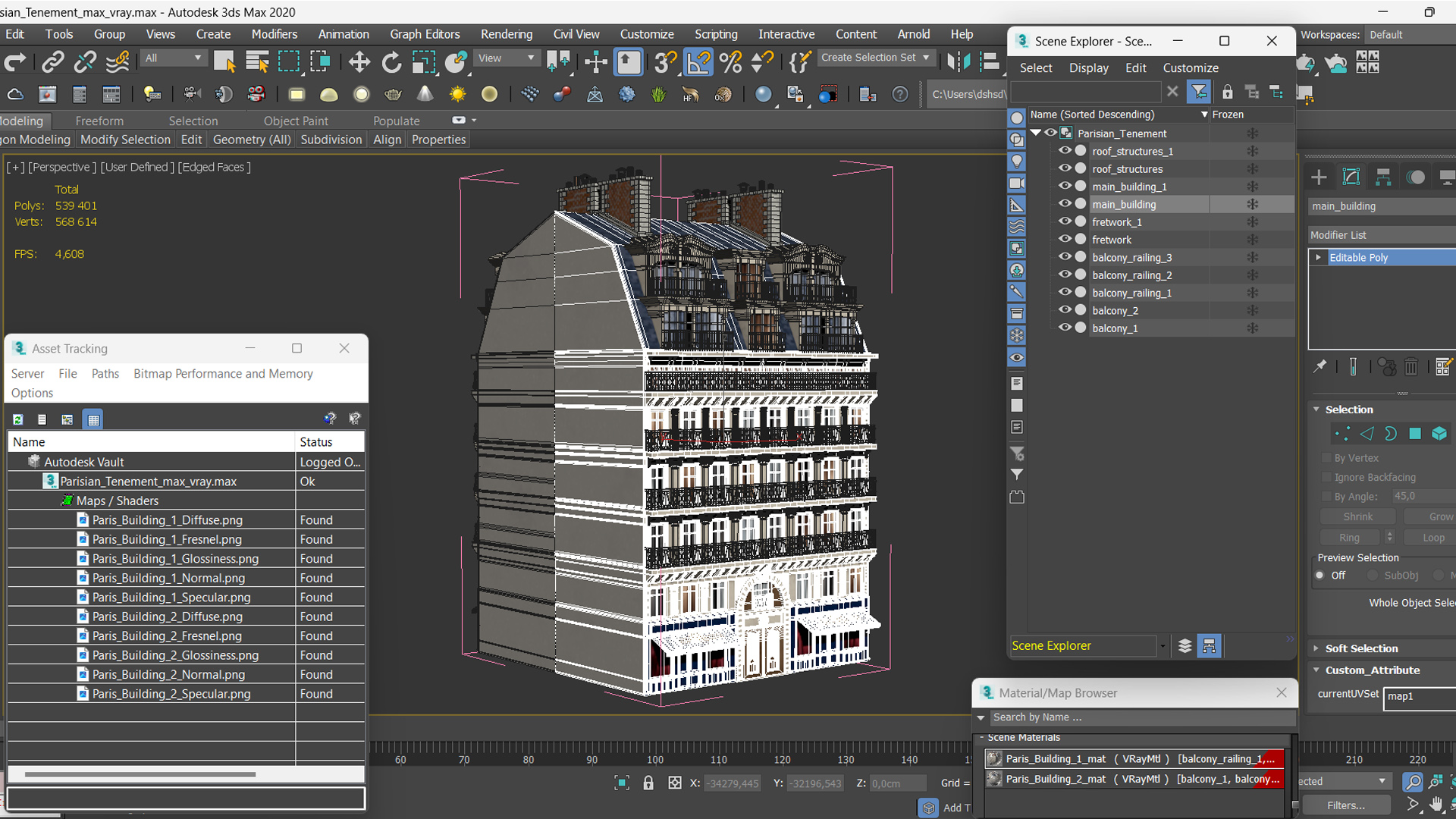This screenshot has height=819, width=1456.
Task: Open the Modifier List dropdown
Action: click(1382, 235)
